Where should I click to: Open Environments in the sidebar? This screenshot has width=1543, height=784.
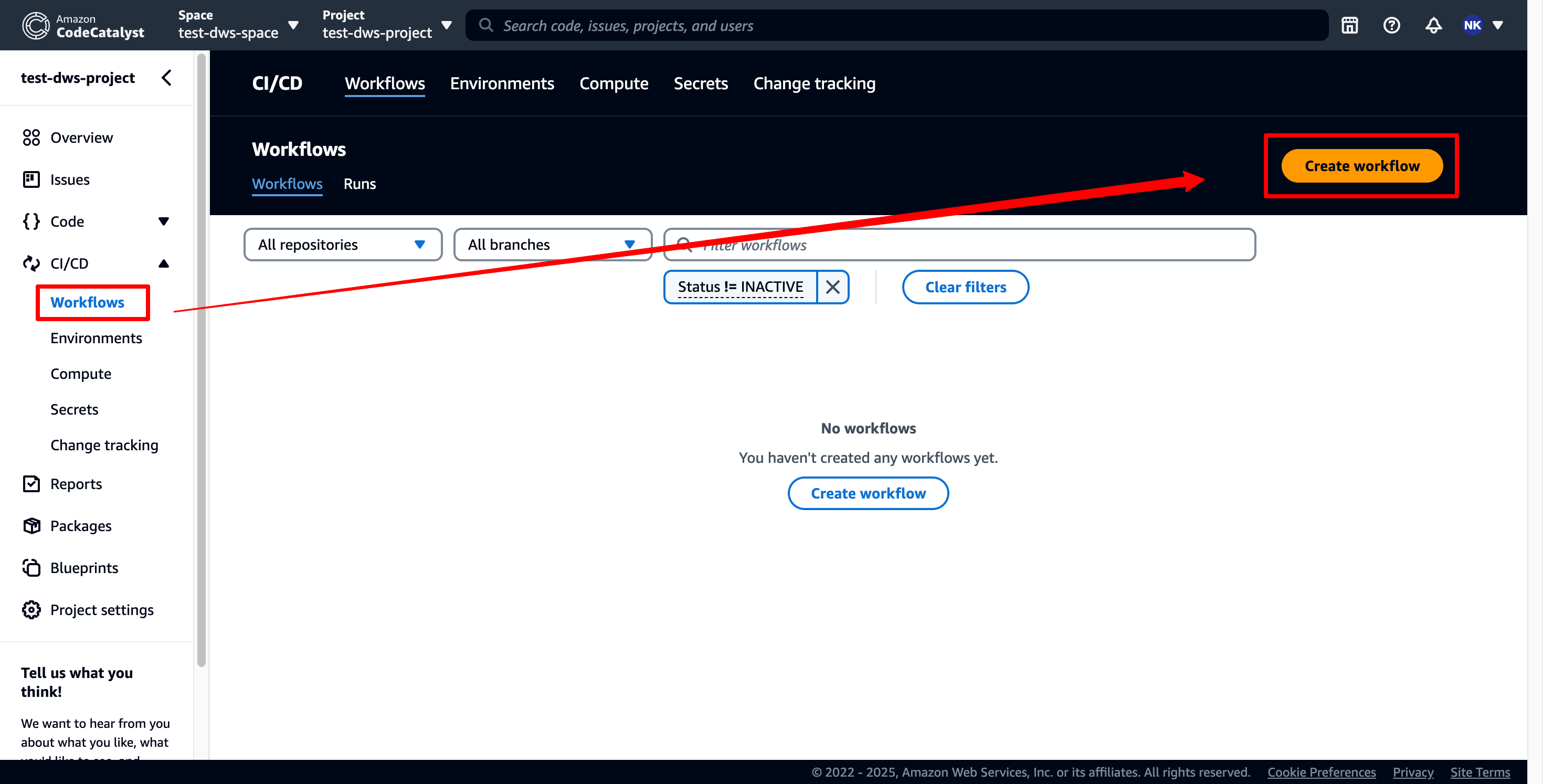(96, 338)
